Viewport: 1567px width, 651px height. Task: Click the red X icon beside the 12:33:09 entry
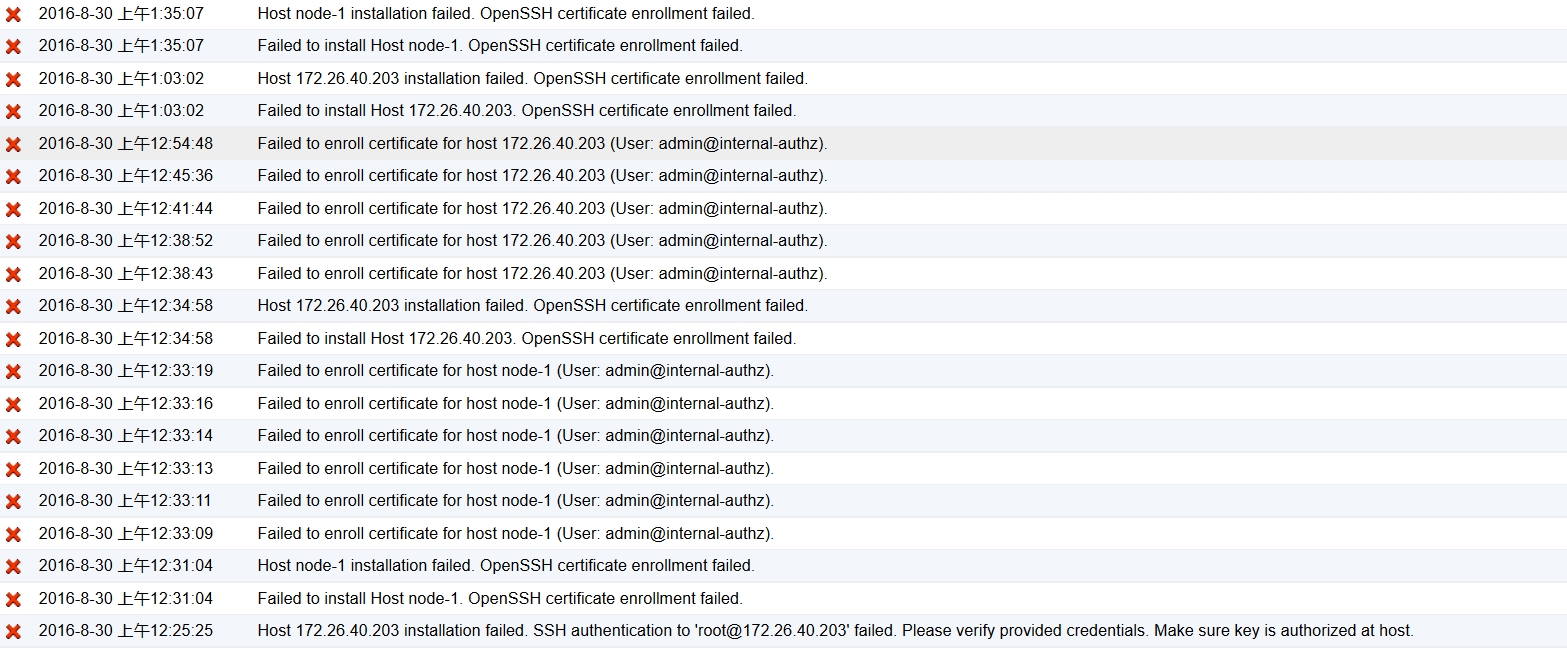pos(13,534)
